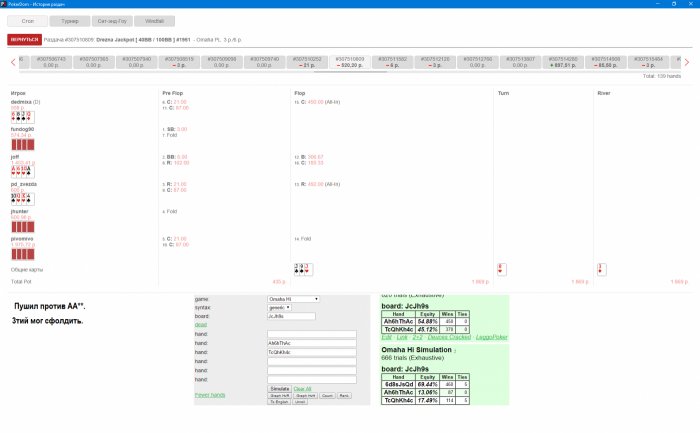Click the river community card
700x433 pixels.
(602, 269)
